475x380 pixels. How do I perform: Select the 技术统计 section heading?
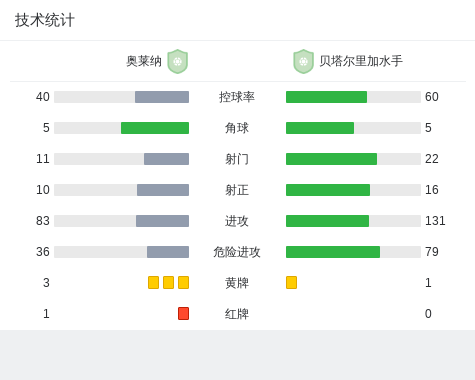tap(45, 20)
